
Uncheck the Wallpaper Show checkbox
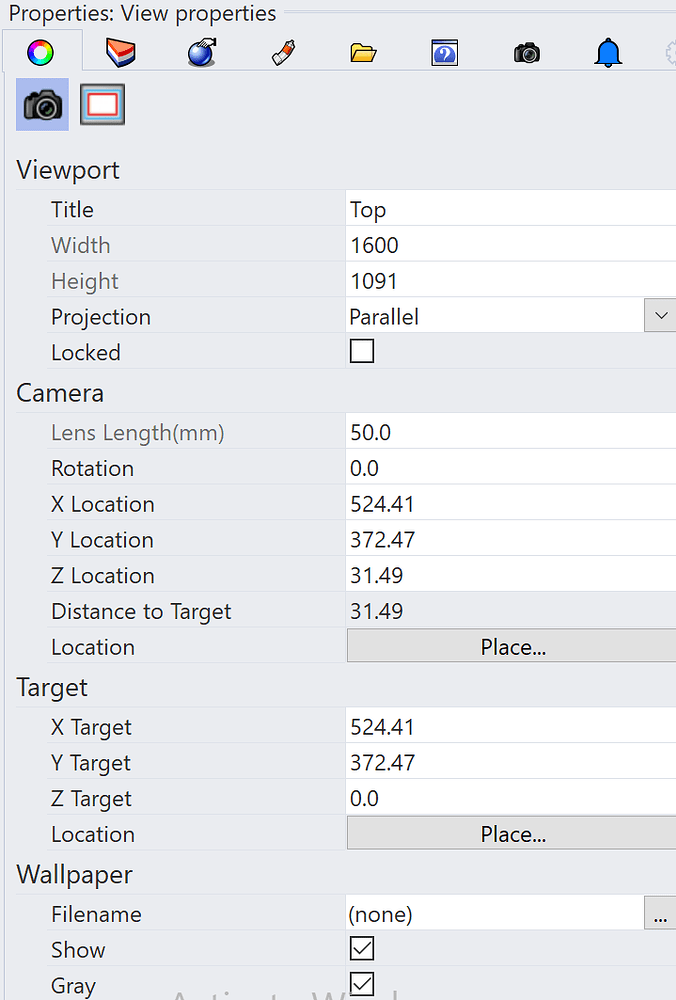pos(362,949)
